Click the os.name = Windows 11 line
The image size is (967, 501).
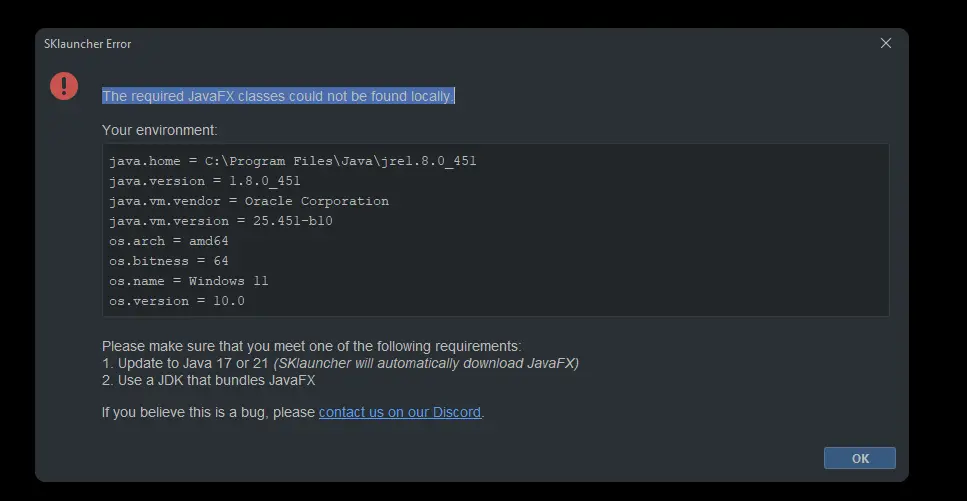tap(189, 281)
